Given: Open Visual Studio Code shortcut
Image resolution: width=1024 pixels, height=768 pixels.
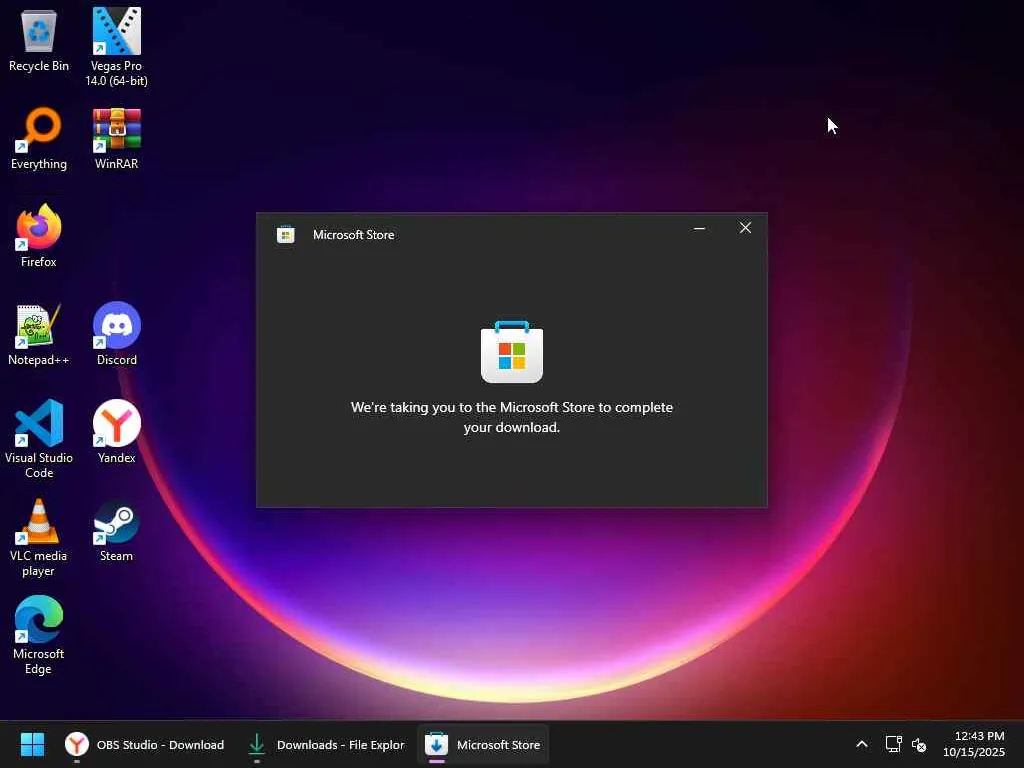Looking at the screenshot, I should pos(39,439).
